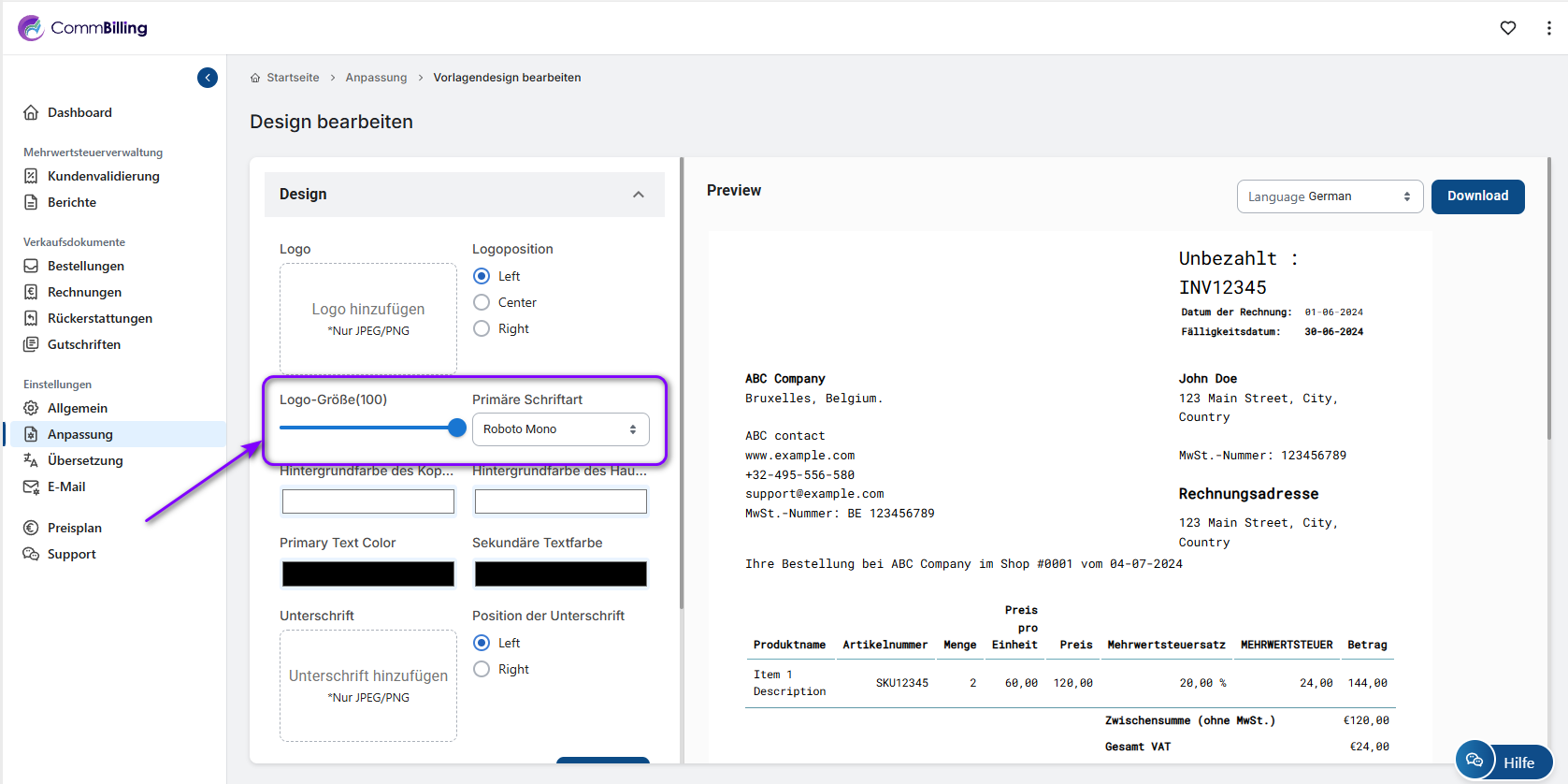Open Rückerstattungen in sidebar

(100, 318)
